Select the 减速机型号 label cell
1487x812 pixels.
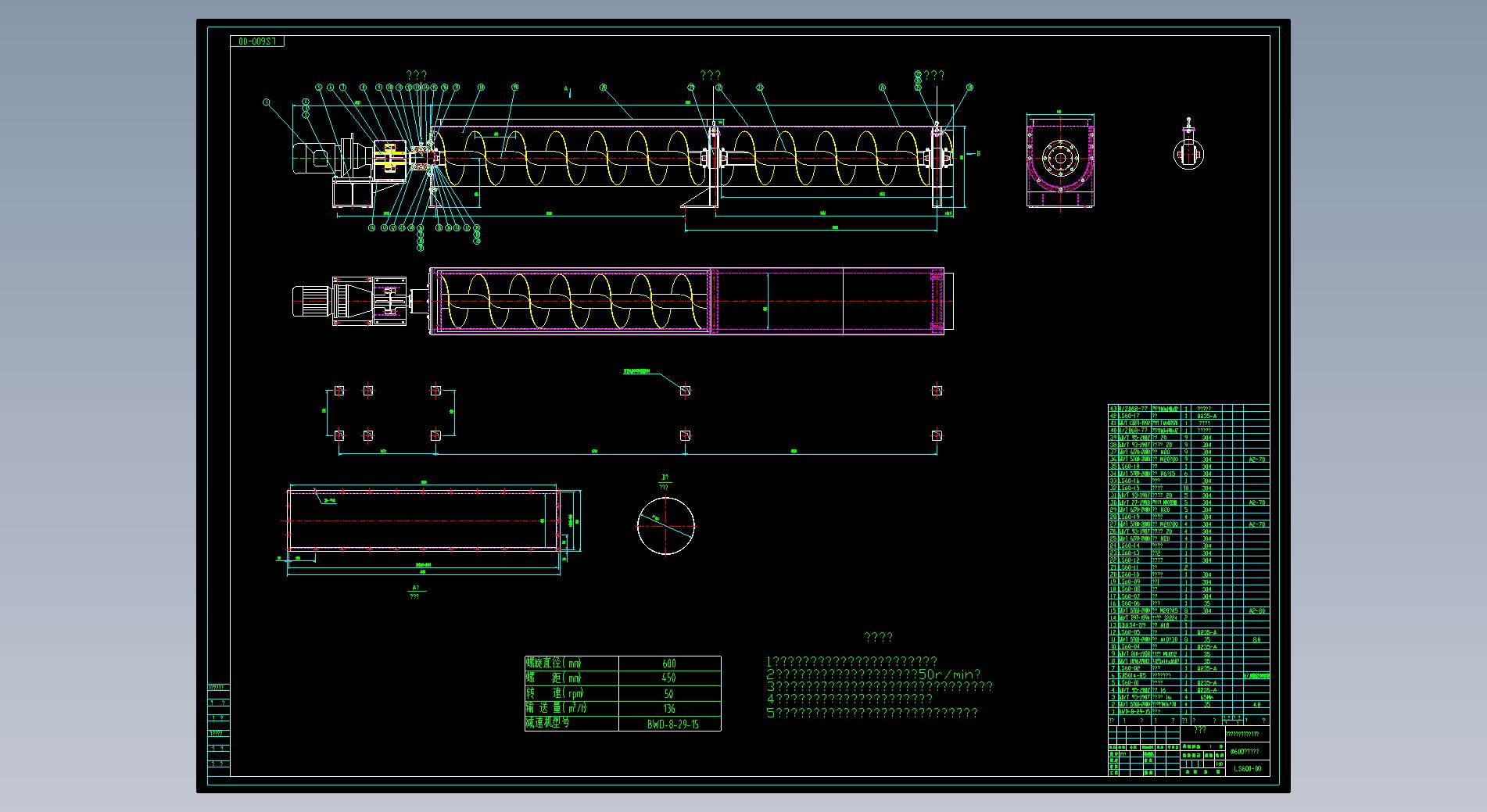coord(572,724)
